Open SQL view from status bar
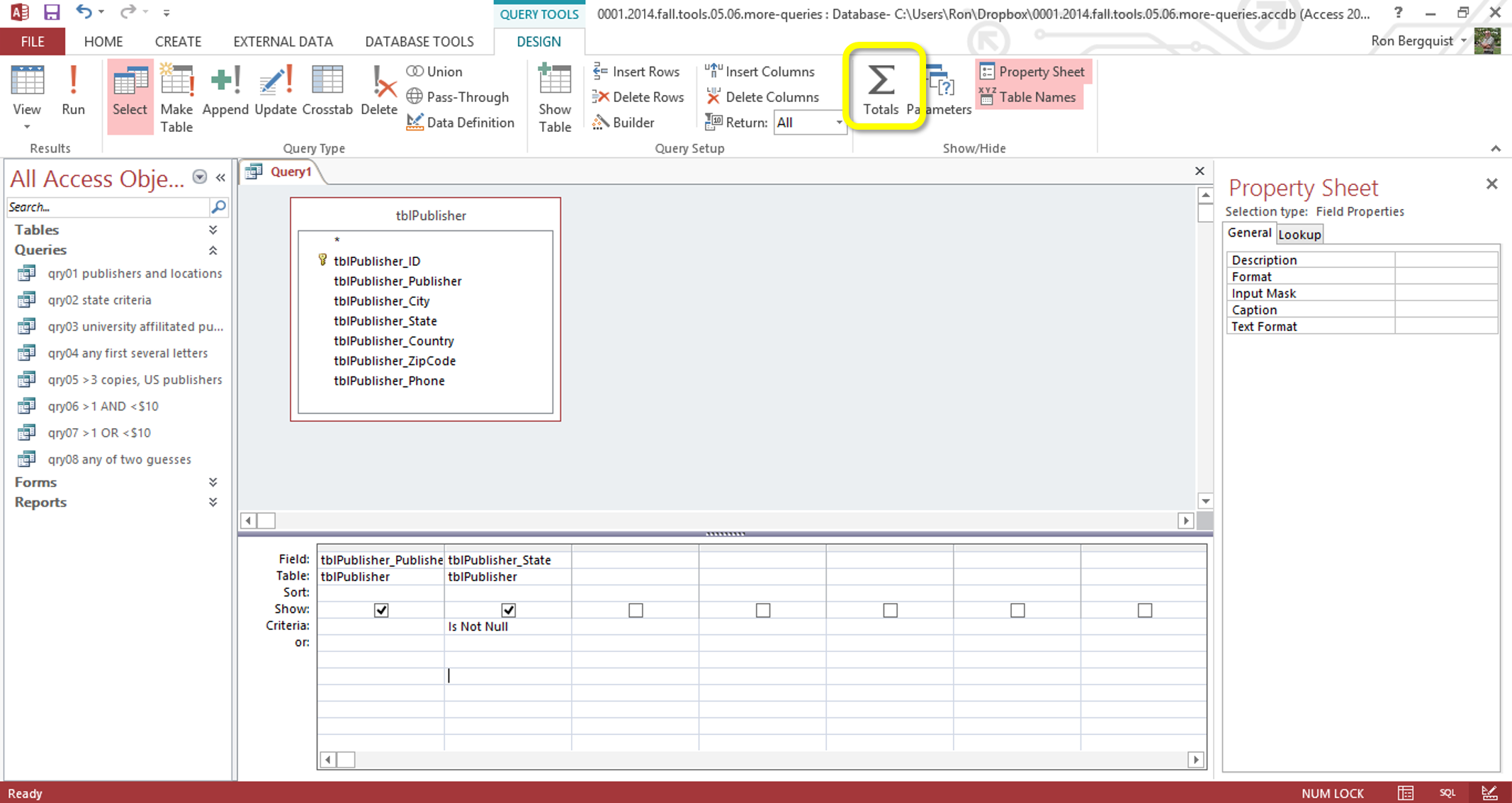The width and height of the screenshot is (1512, 803). coord(1448,793)
